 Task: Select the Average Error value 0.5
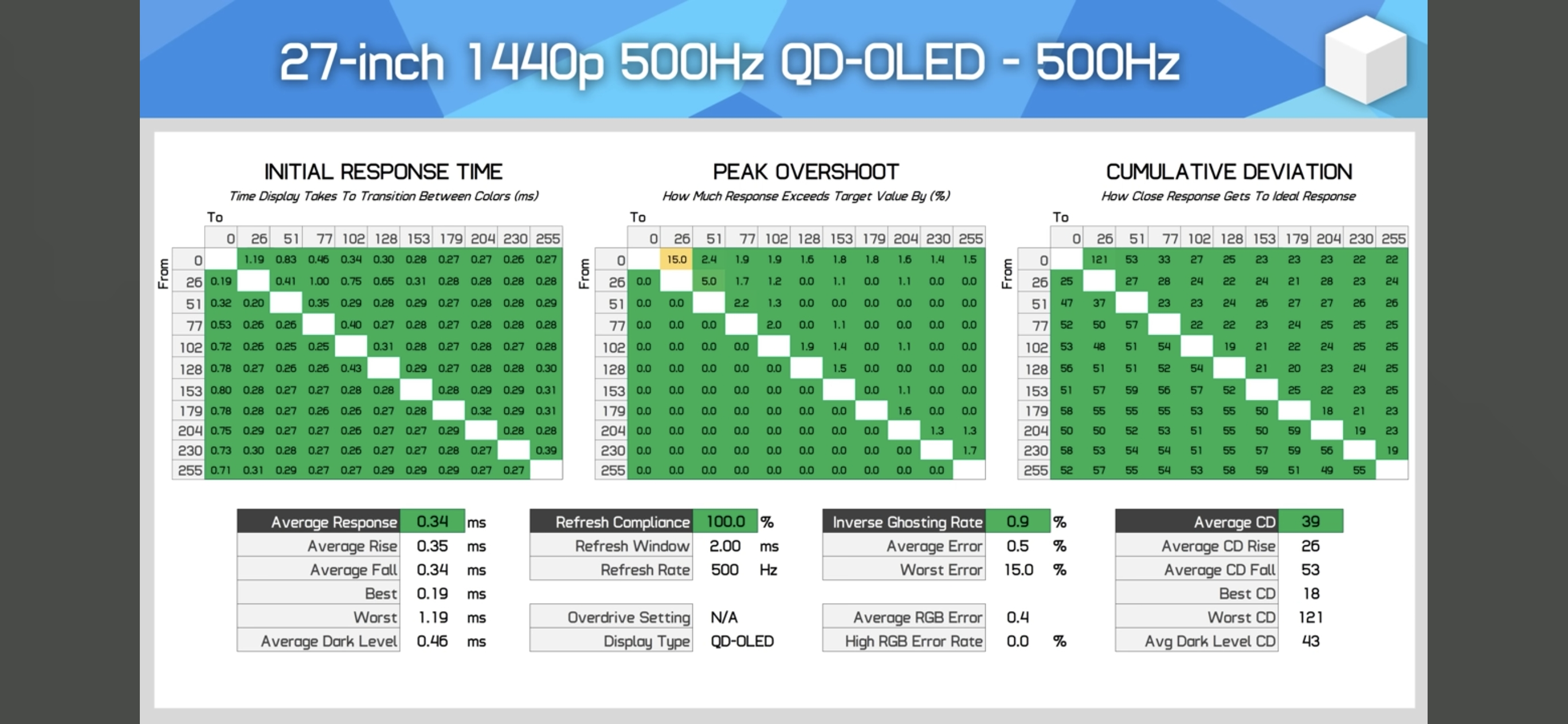click(1018, 546)
